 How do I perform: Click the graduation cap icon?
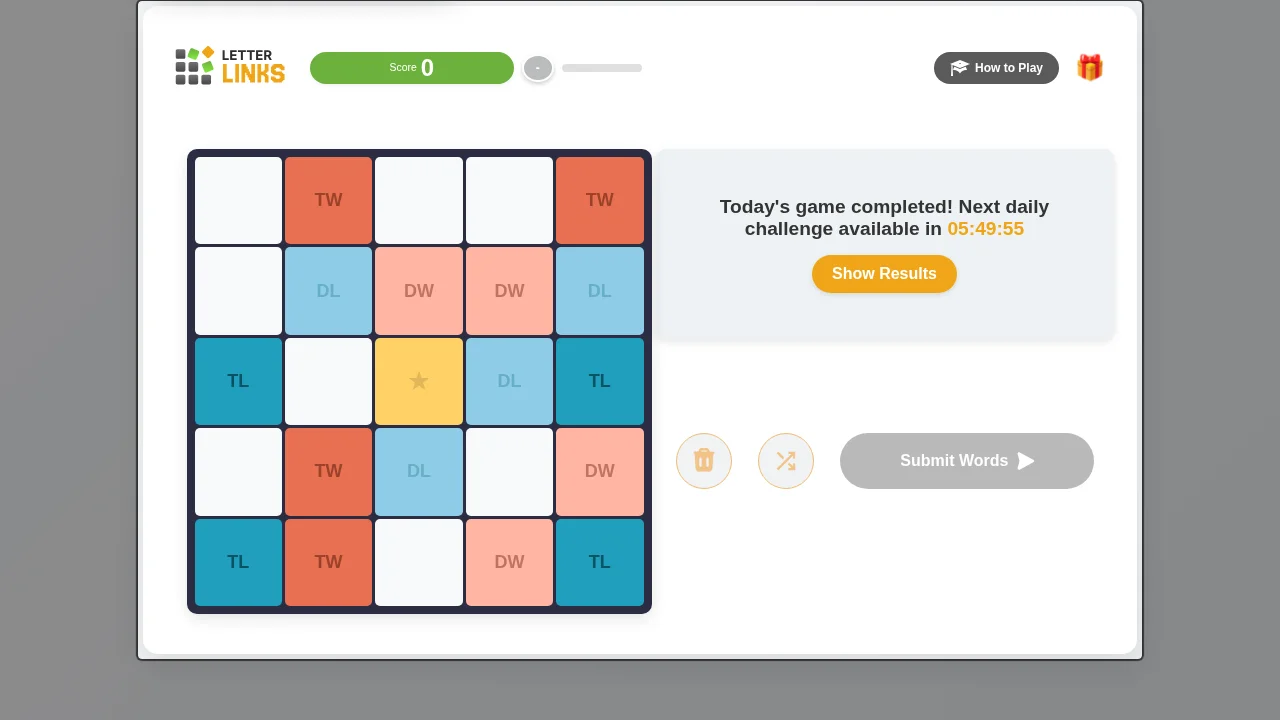tap(959, 68)
